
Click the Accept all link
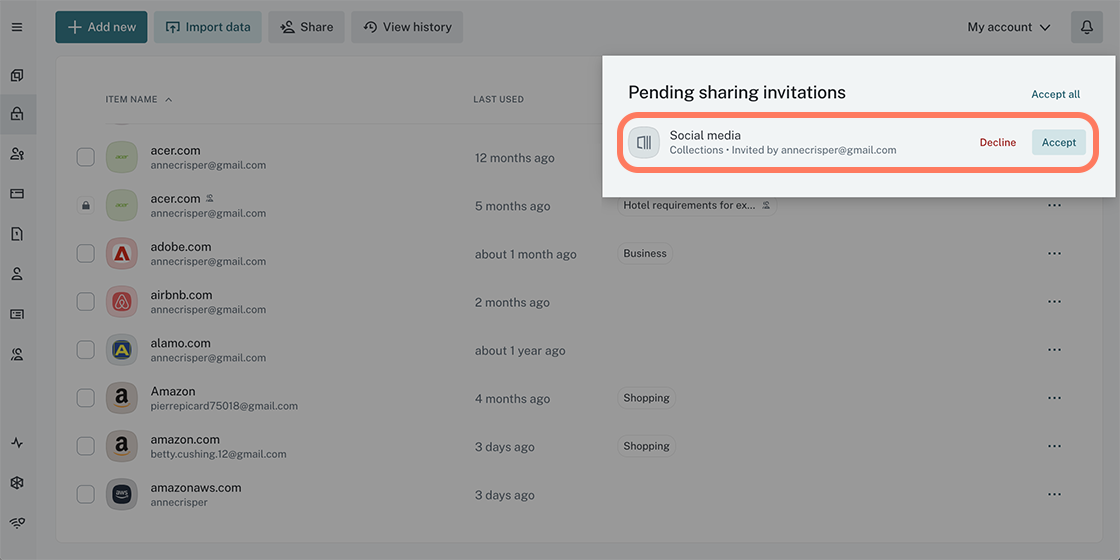[x=1055, y=94]
